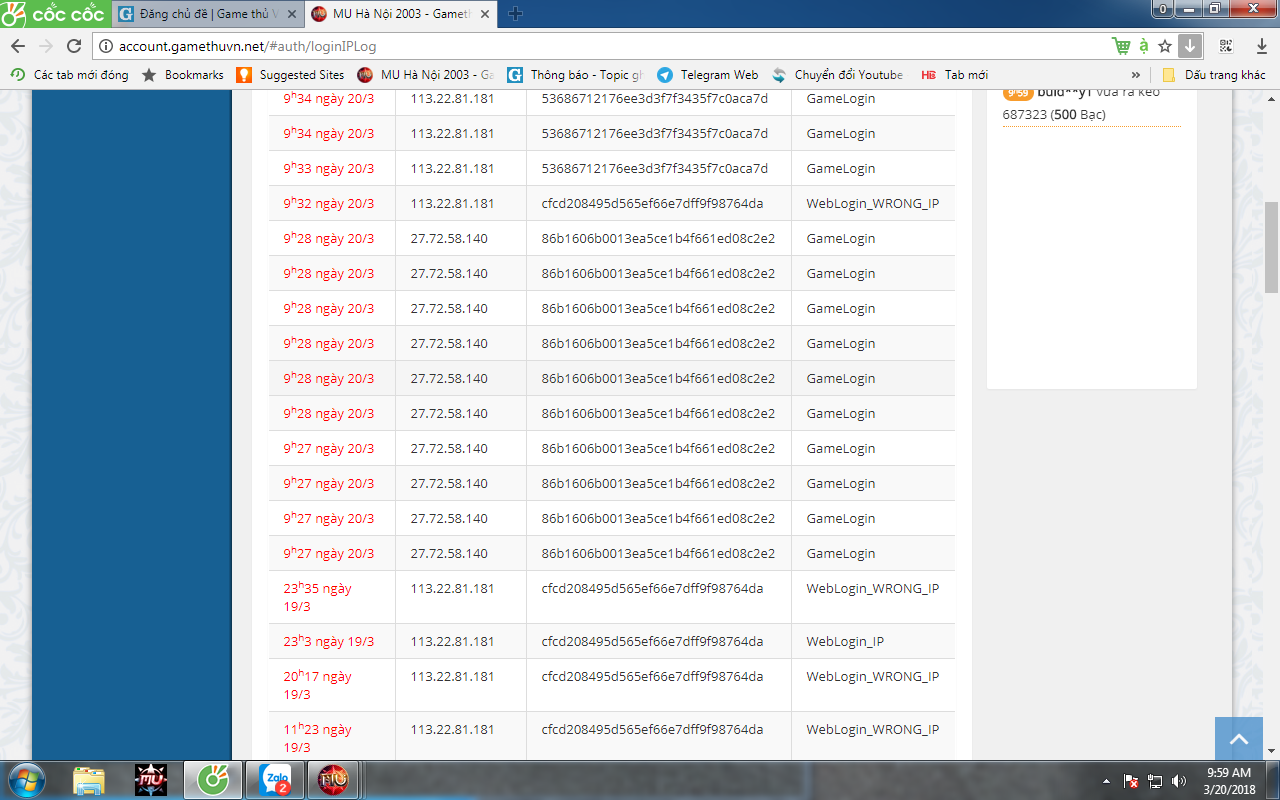Click the scrollbar up arrow
Image resolution: width=1280 pixels, height=800 pixels.
click(1271, 97)
